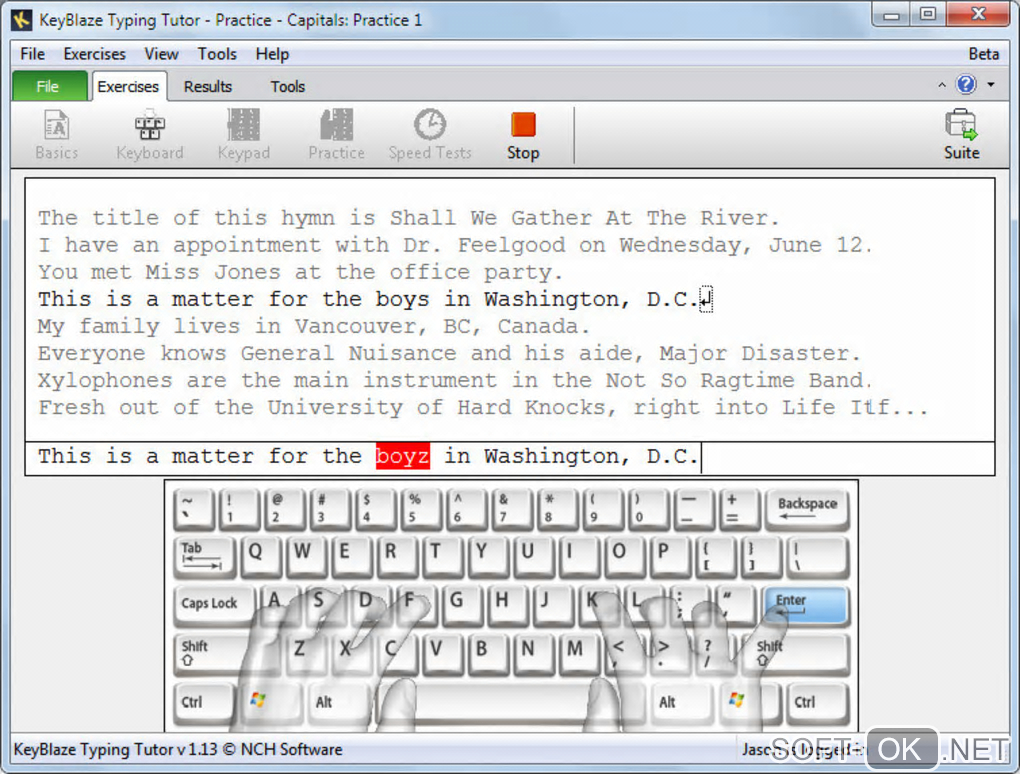Click the tilde key on virtual keyboard
This screenshot has width=1020, height=774.
(x=194, y=508)
